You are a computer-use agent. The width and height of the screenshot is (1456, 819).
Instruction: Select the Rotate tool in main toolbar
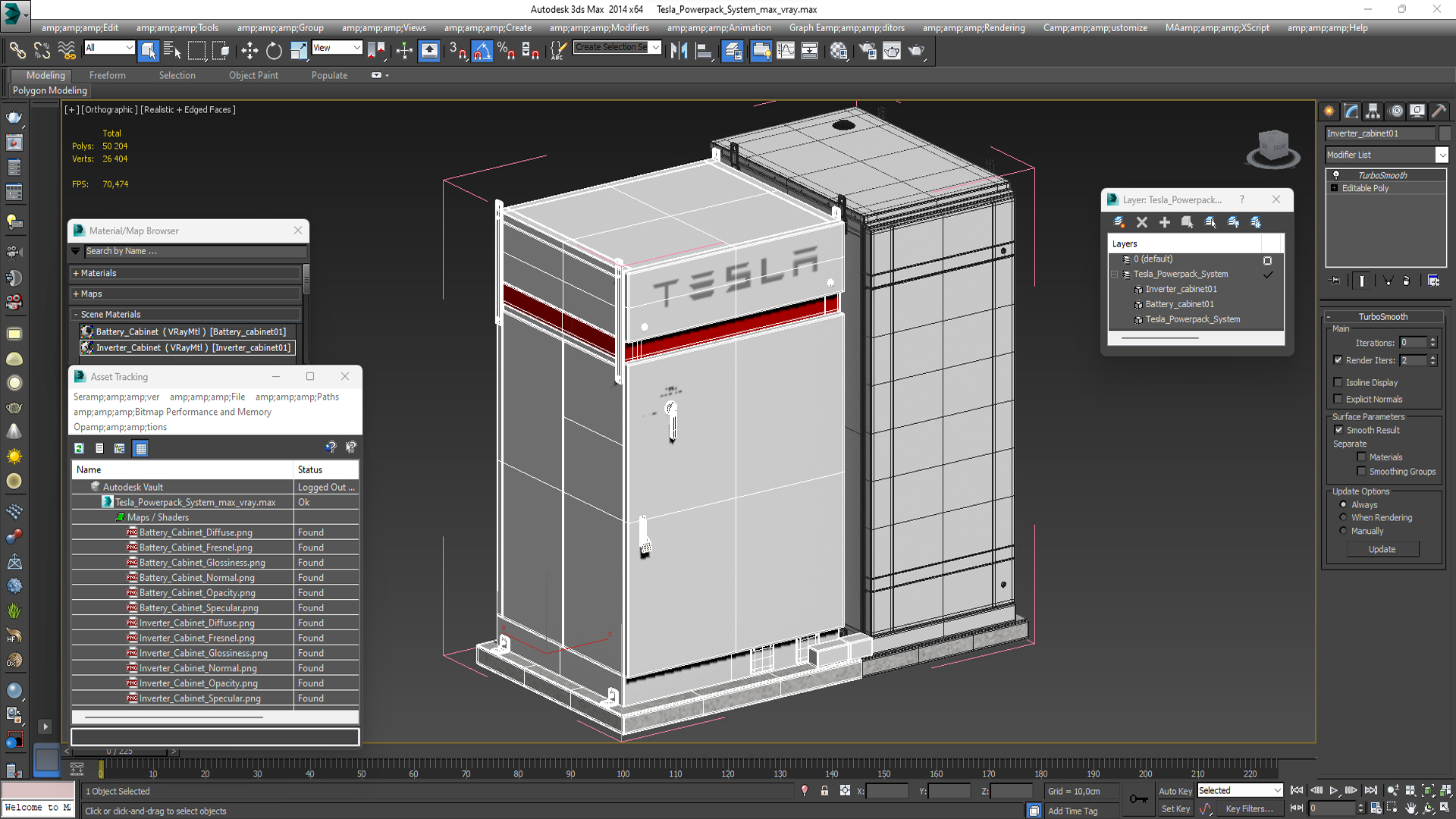[274, 51]
